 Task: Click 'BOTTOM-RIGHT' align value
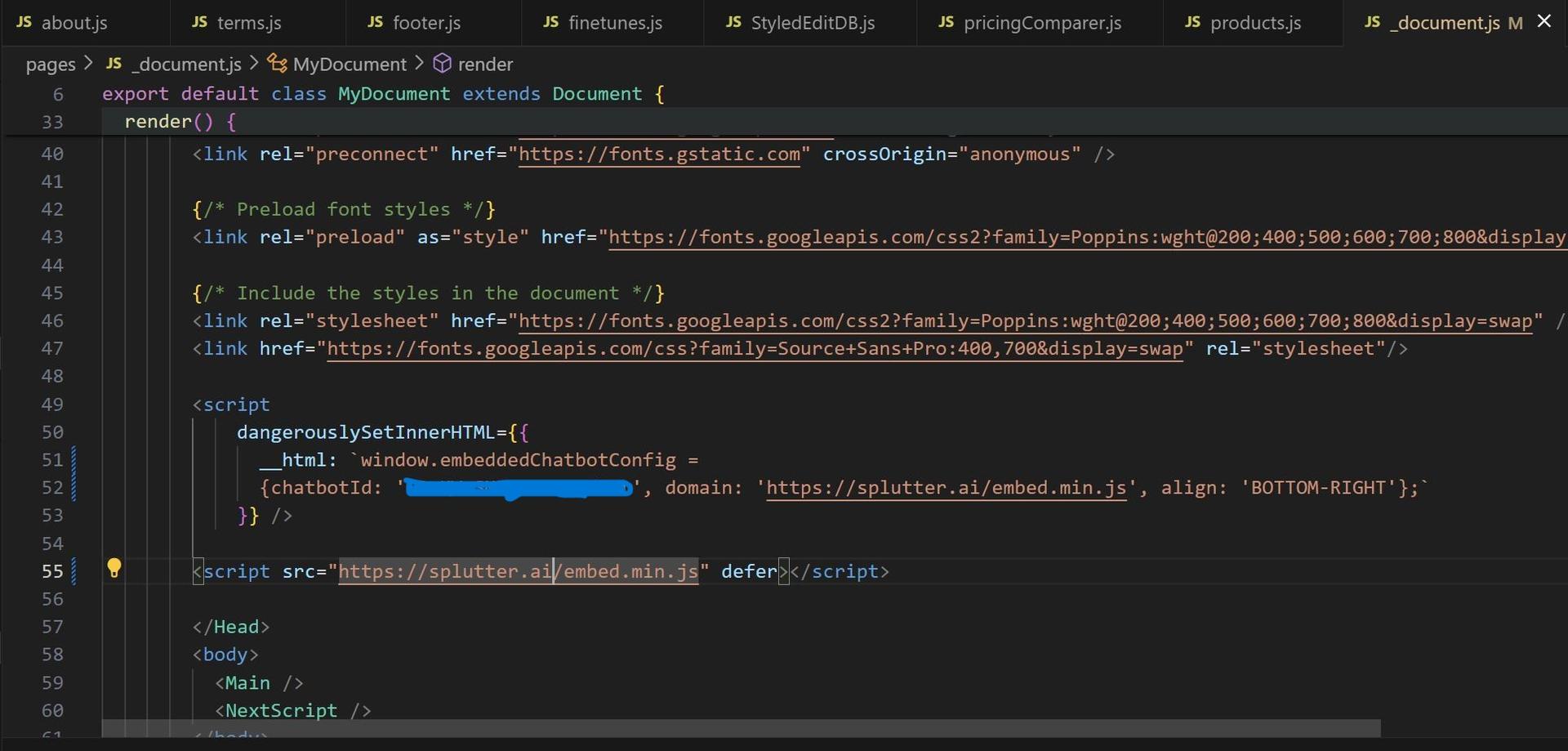[1318, 488]
